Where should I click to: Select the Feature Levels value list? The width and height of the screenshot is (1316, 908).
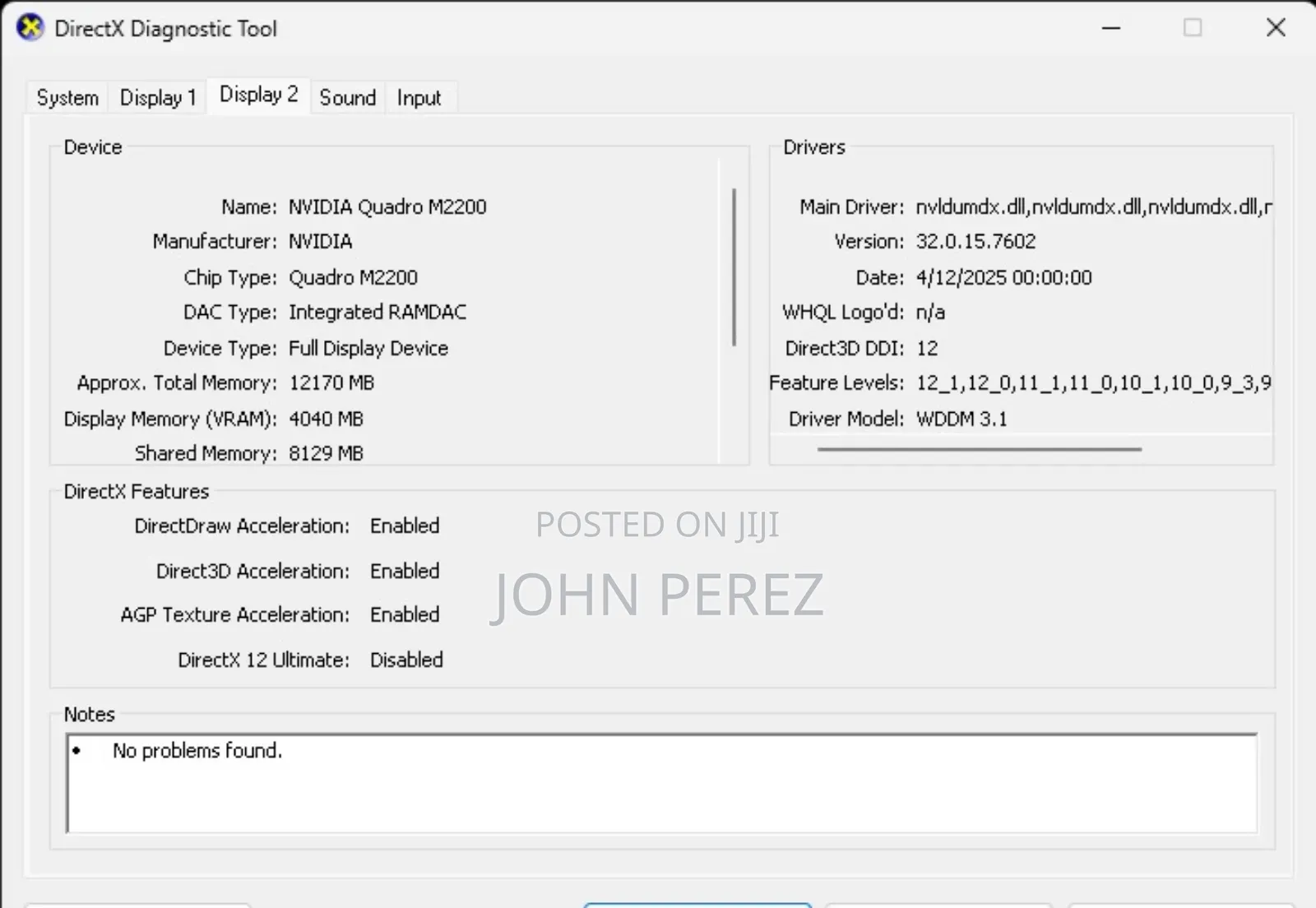coord(1094,383)
